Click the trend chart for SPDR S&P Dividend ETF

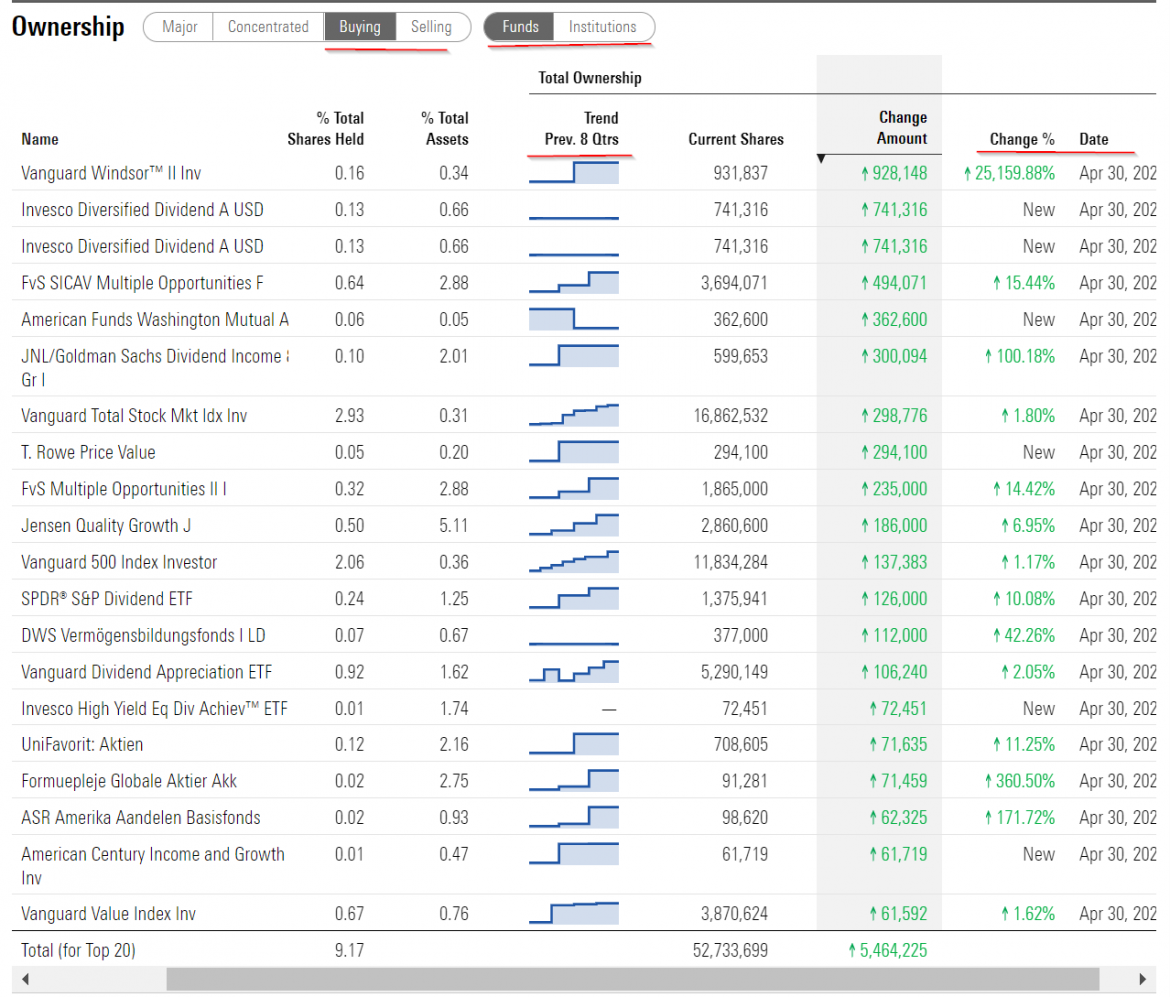pyautogui.click(x=574, y=598)
